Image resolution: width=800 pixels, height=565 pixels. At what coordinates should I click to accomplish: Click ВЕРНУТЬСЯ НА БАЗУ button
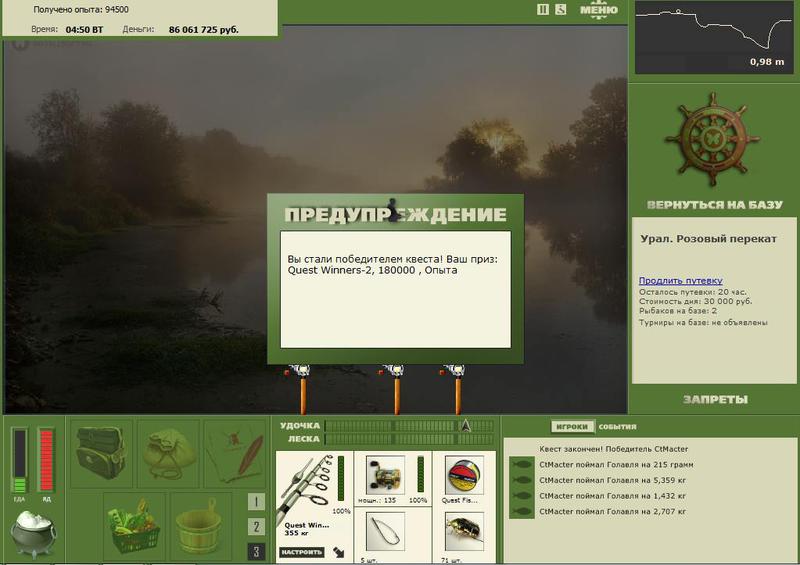tap(714, 205)
